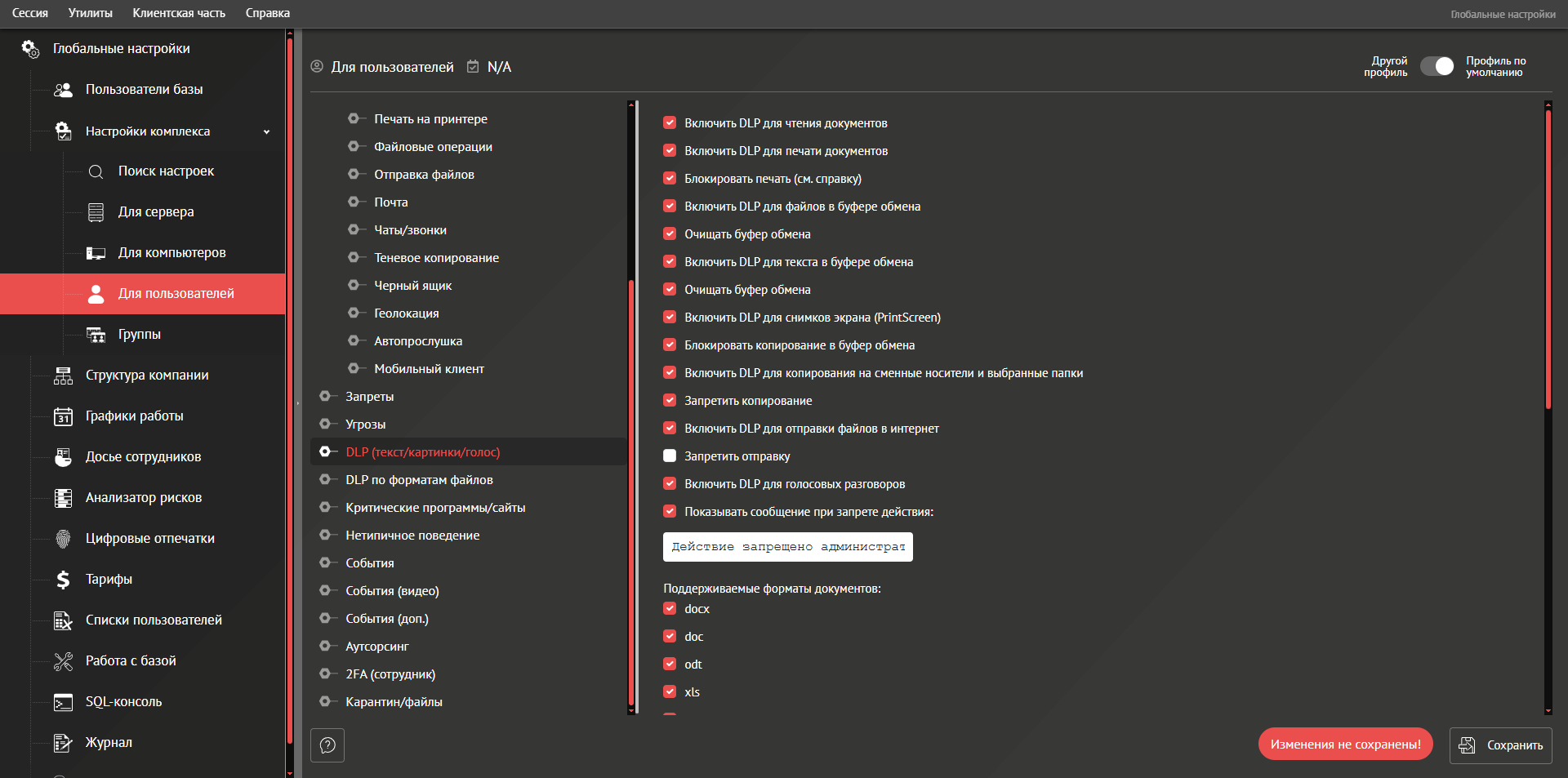The width and height of the screenshot is (1568, 778).
Task: Open the Справка menu
Action: coord(267,13)
